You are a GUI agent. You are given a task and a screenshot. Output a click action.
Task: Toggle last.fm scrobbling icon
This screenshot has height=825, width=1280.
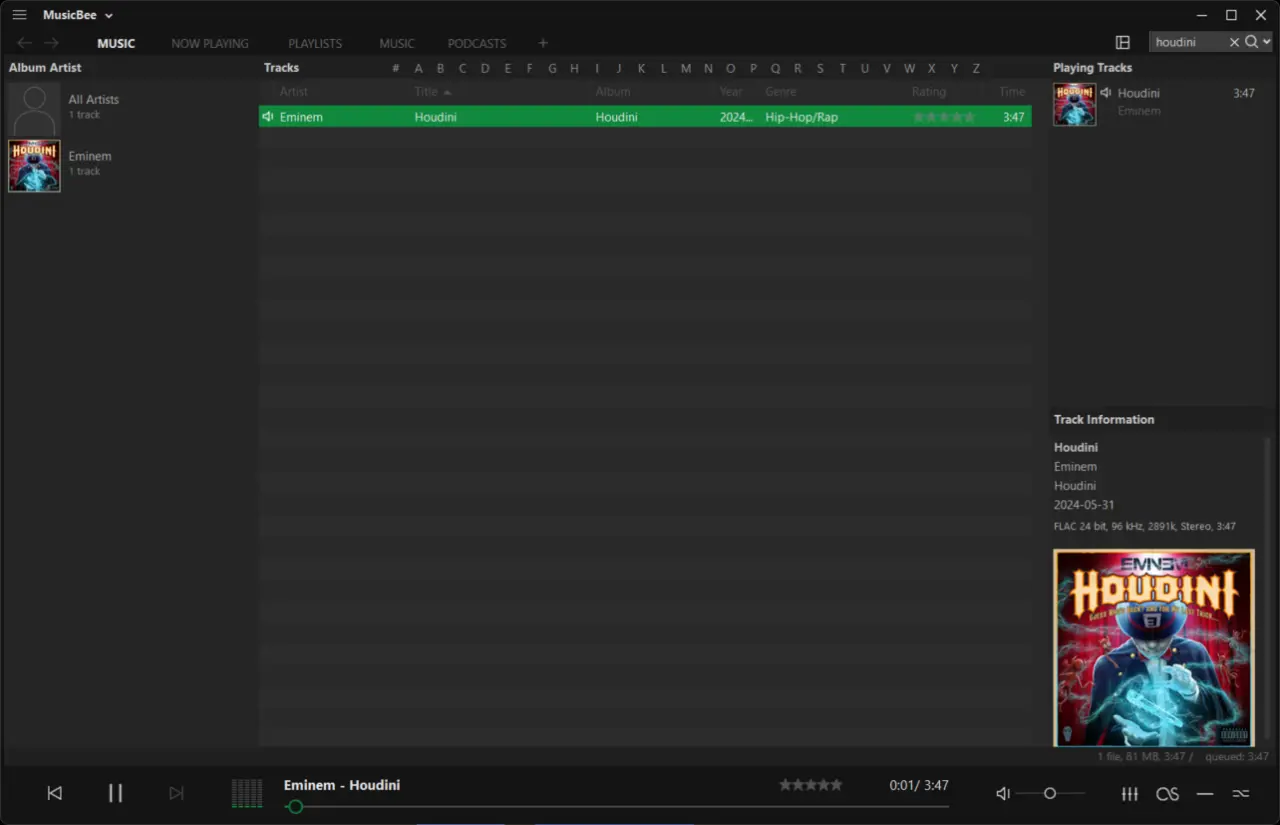tap(1167, 794)
